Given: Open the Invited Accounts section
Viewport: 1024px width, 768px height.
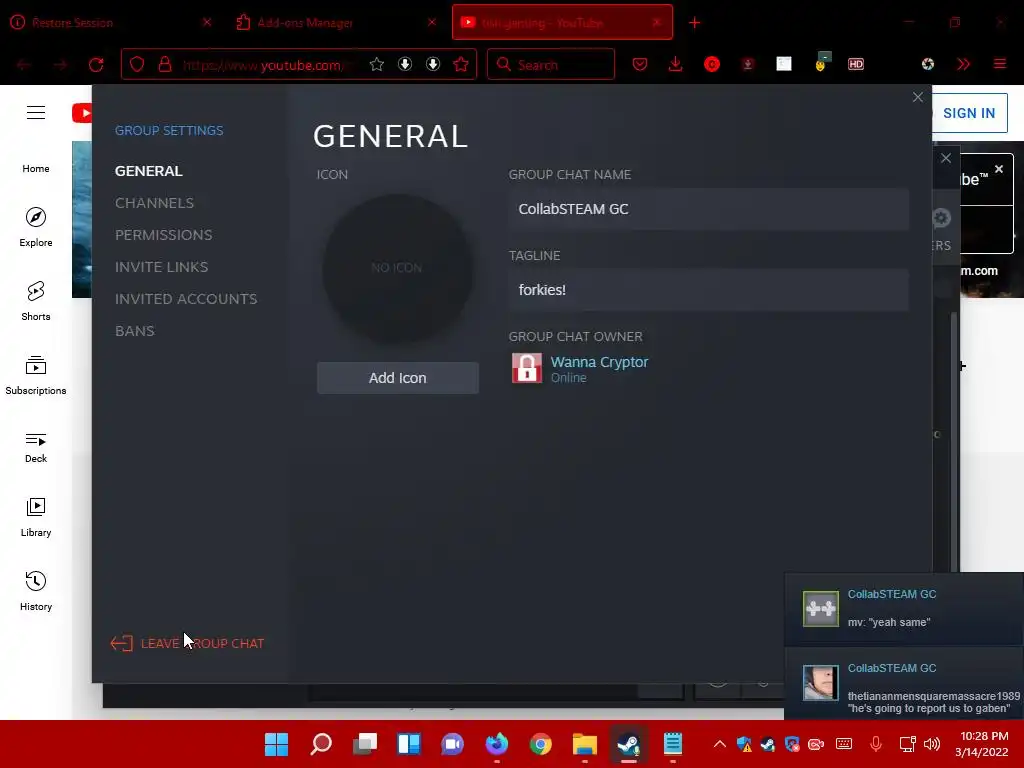Looking at the screenshot, I should pos(186,299).
